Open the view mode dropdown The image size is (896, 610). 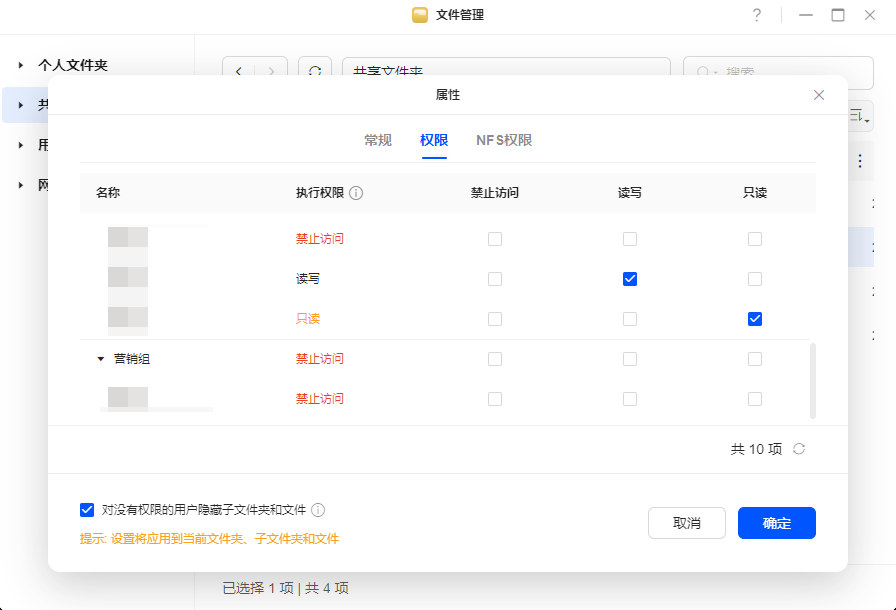[858, 117]
